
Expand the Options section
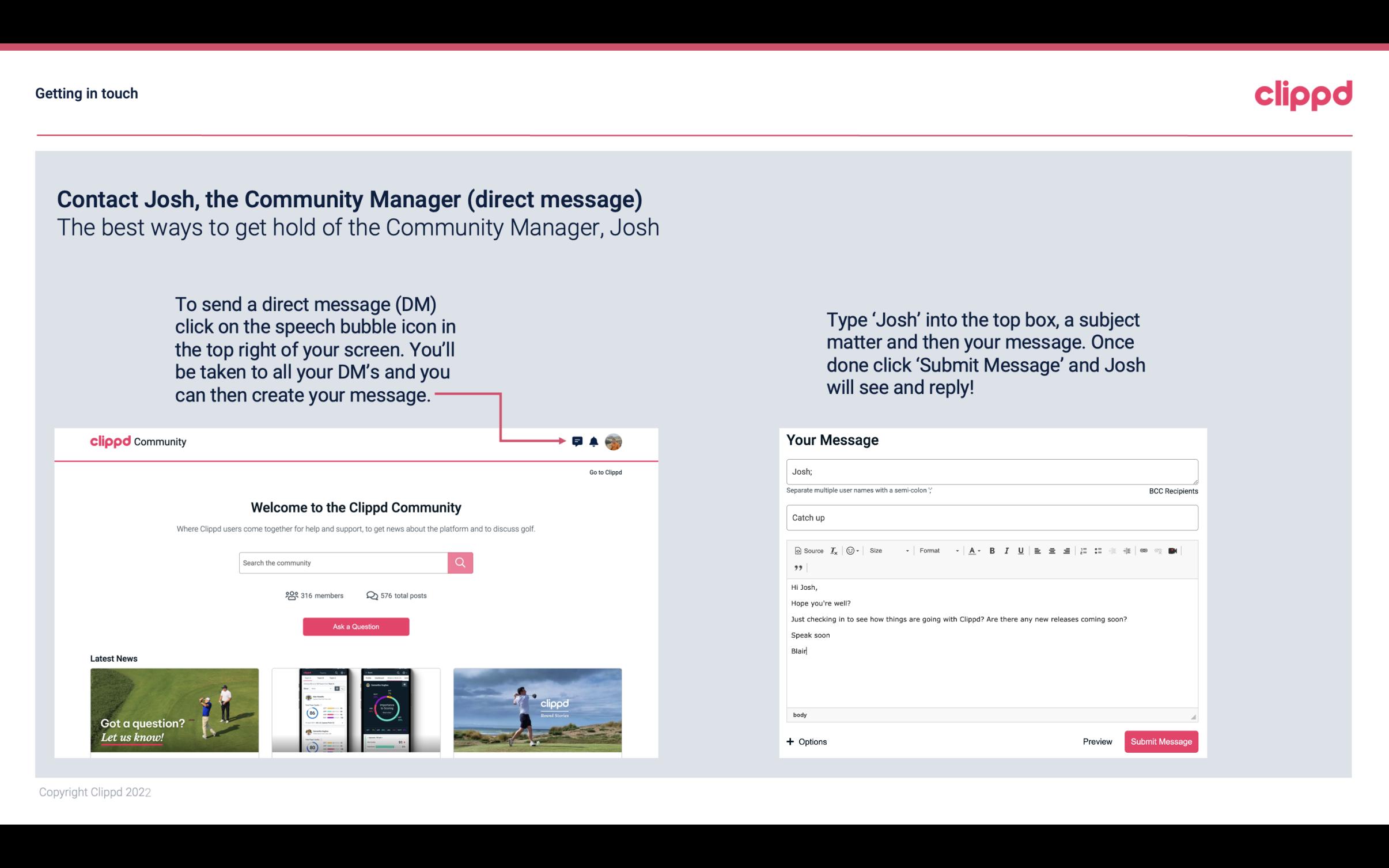pos(806,742)
